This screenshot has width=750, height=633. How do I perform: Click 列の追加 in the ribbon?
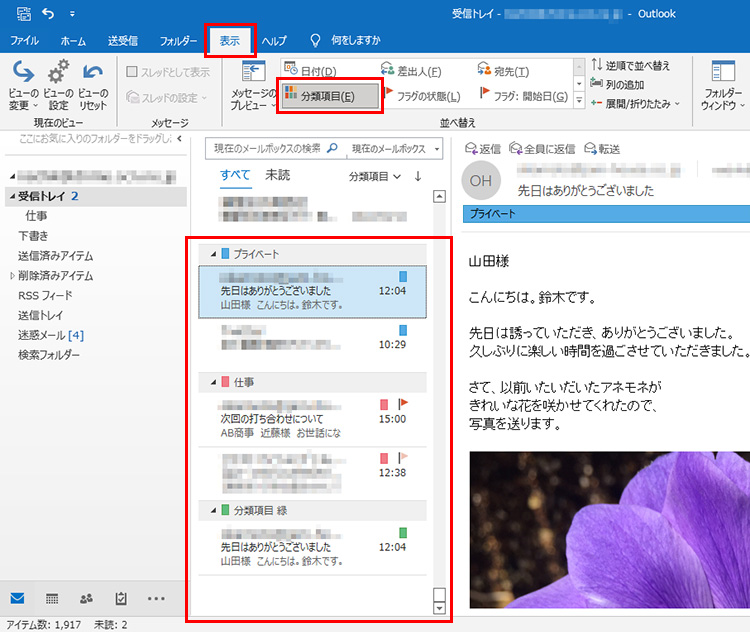624,85
